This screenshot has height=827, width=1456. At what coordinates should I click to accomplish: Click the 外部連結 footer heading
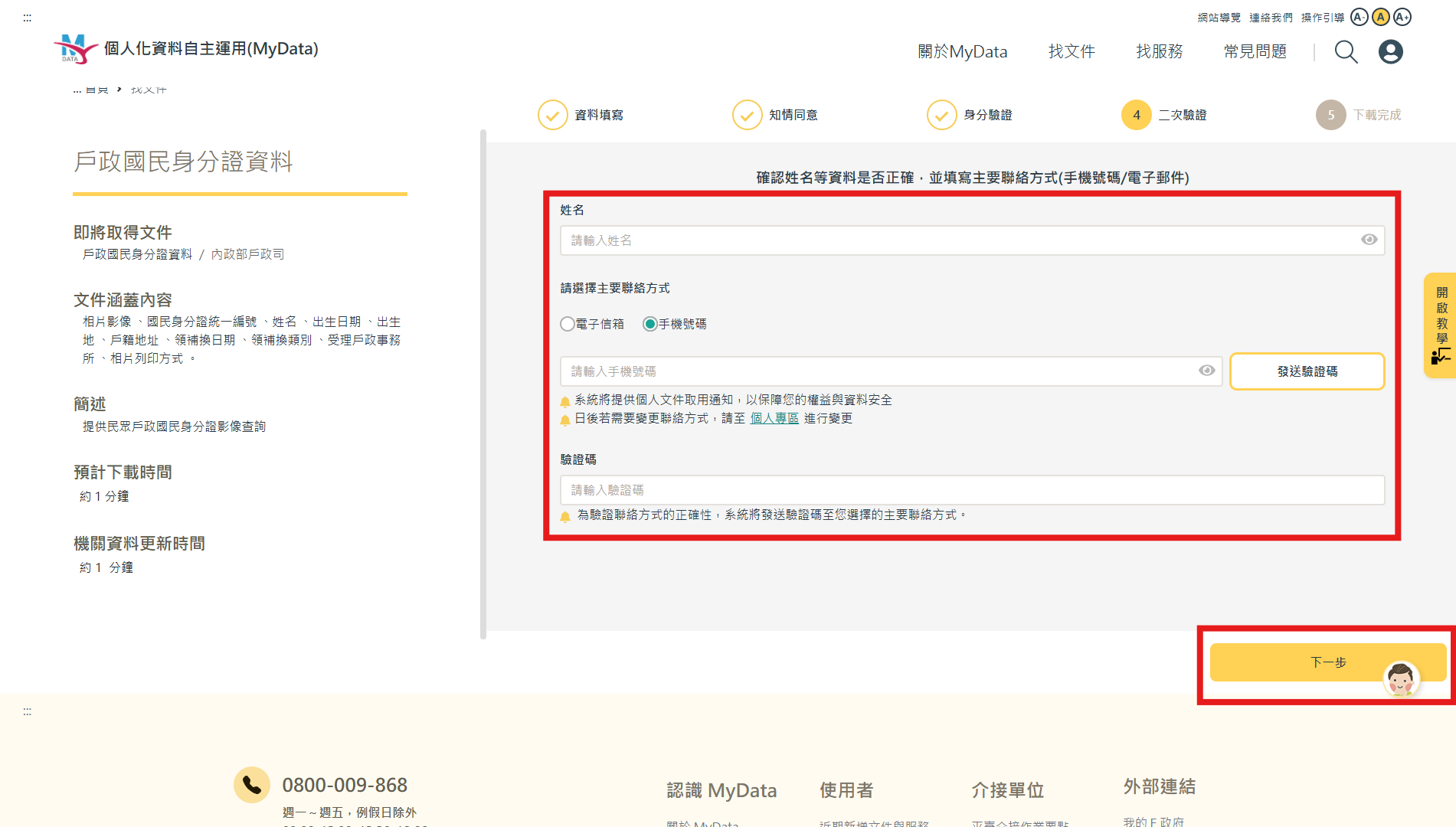tap(1159, 786)
